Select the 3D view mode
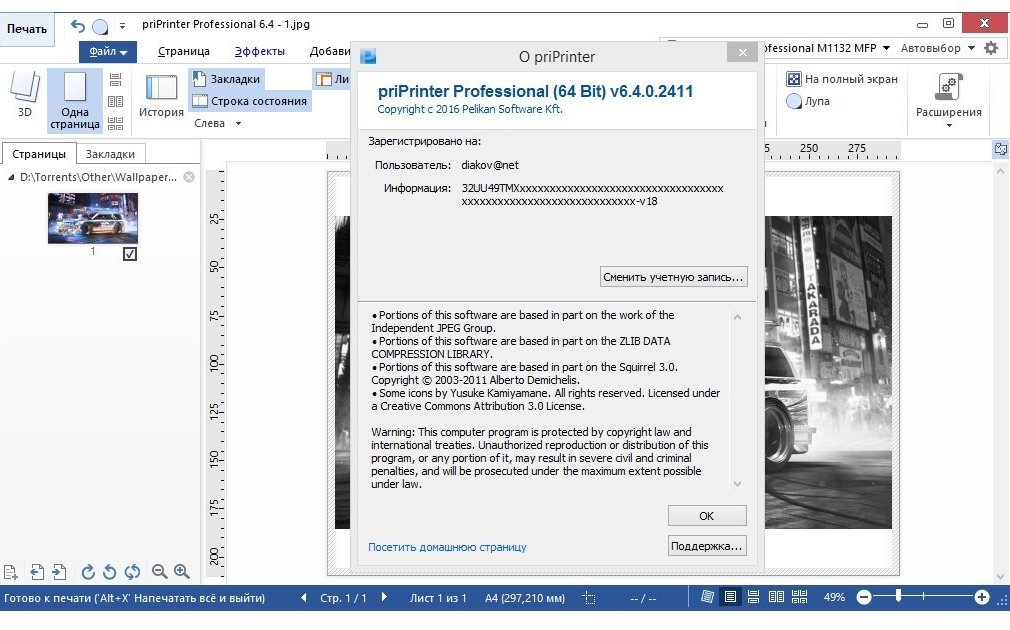This screenshot has width=1010, height=630. point(24,95)
